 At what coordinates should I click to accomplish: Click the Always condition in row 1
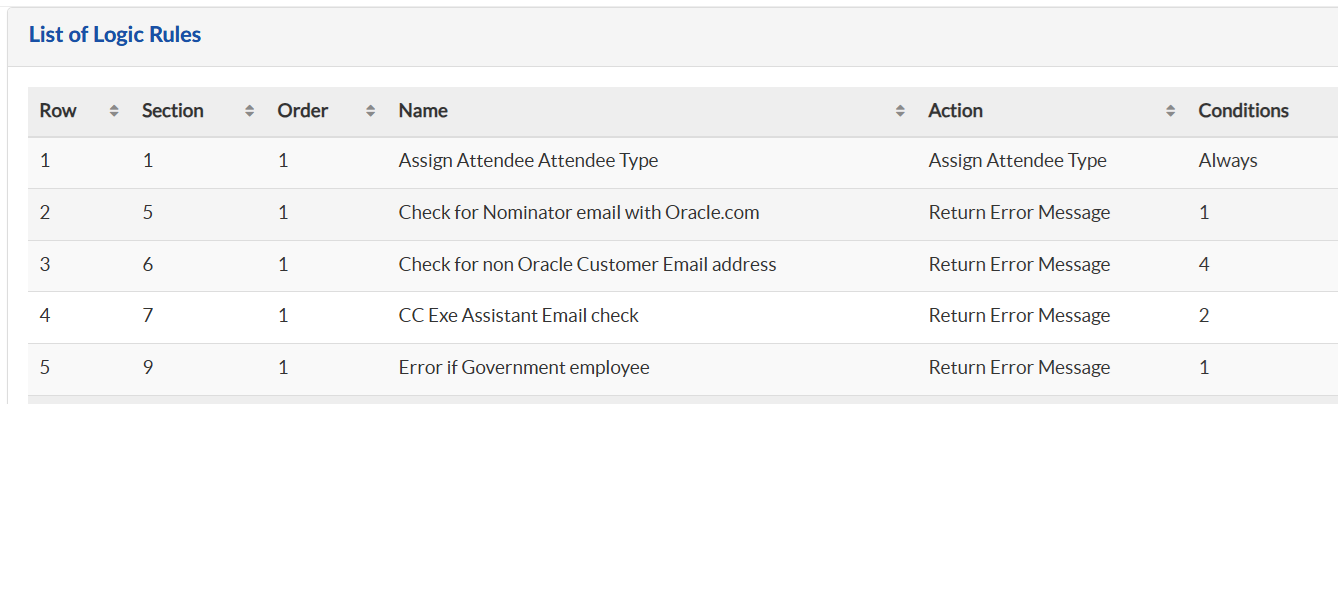coord(1228,160)
